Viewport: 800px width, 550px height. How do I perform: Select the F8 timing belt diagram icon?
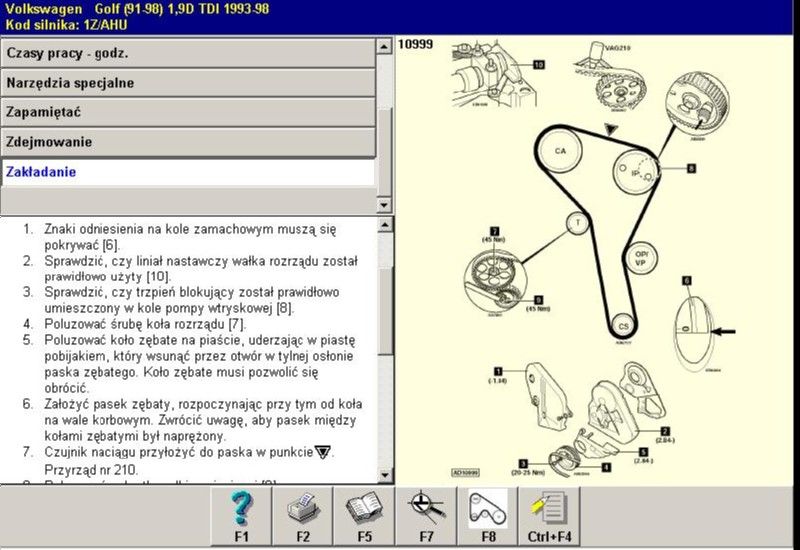(488, 515)
